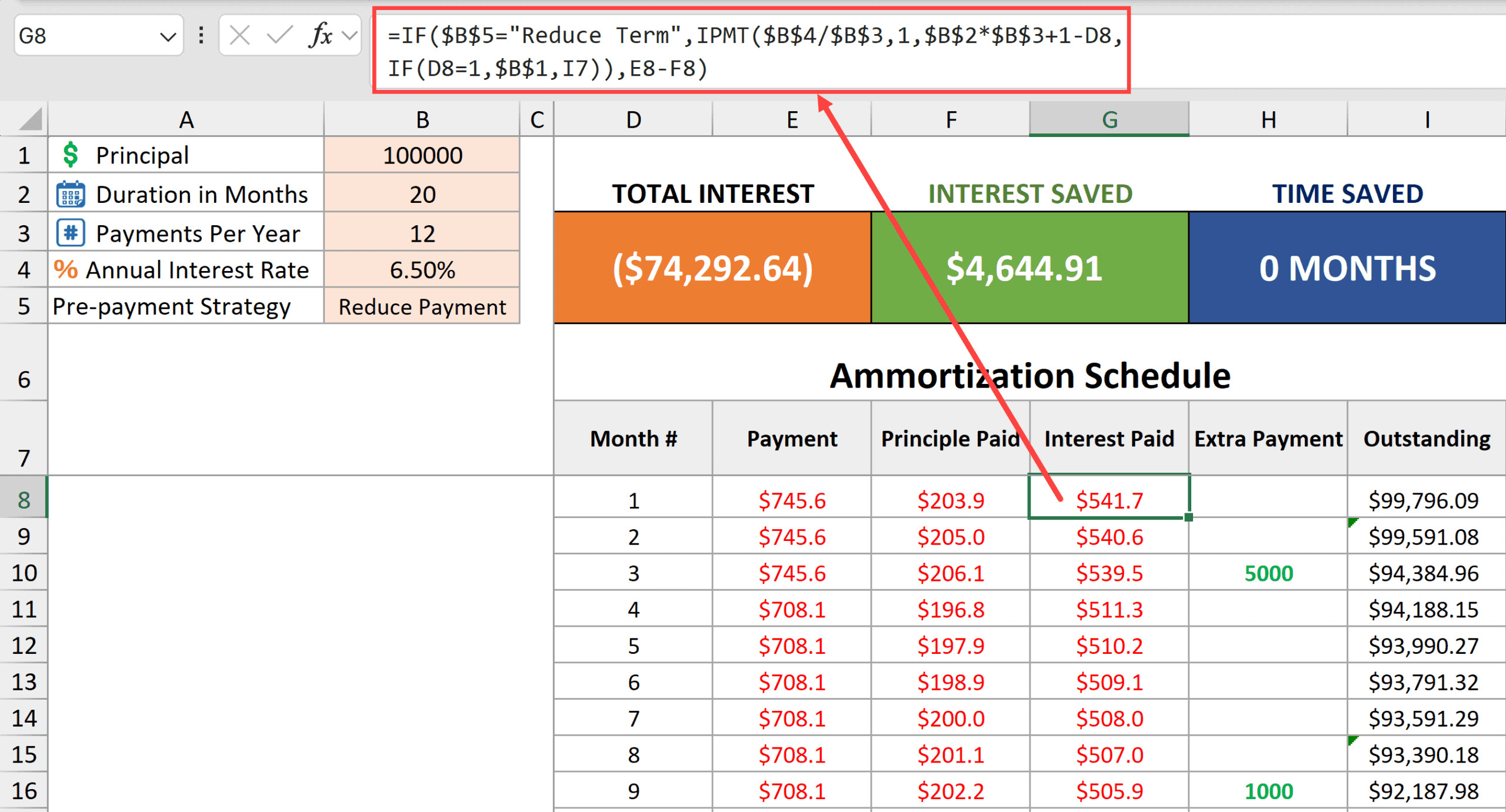The width and height of the screenshot is (1506, 812).
Task: Select the 5000 extra payment cell
Action: coord(1268,573)
